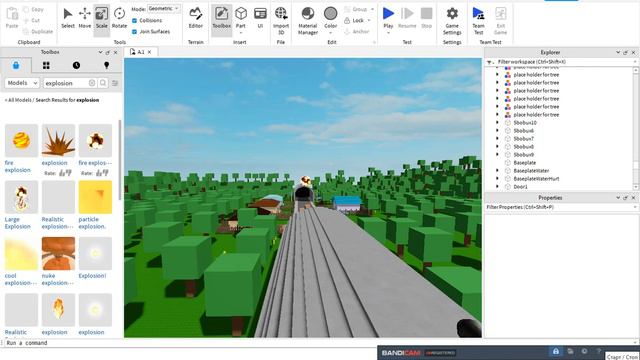Image resolution: width=640 pixels, height=360 pixels.
Task: Click Paste in Clipboard group
Action: click(x=12, y=18)
